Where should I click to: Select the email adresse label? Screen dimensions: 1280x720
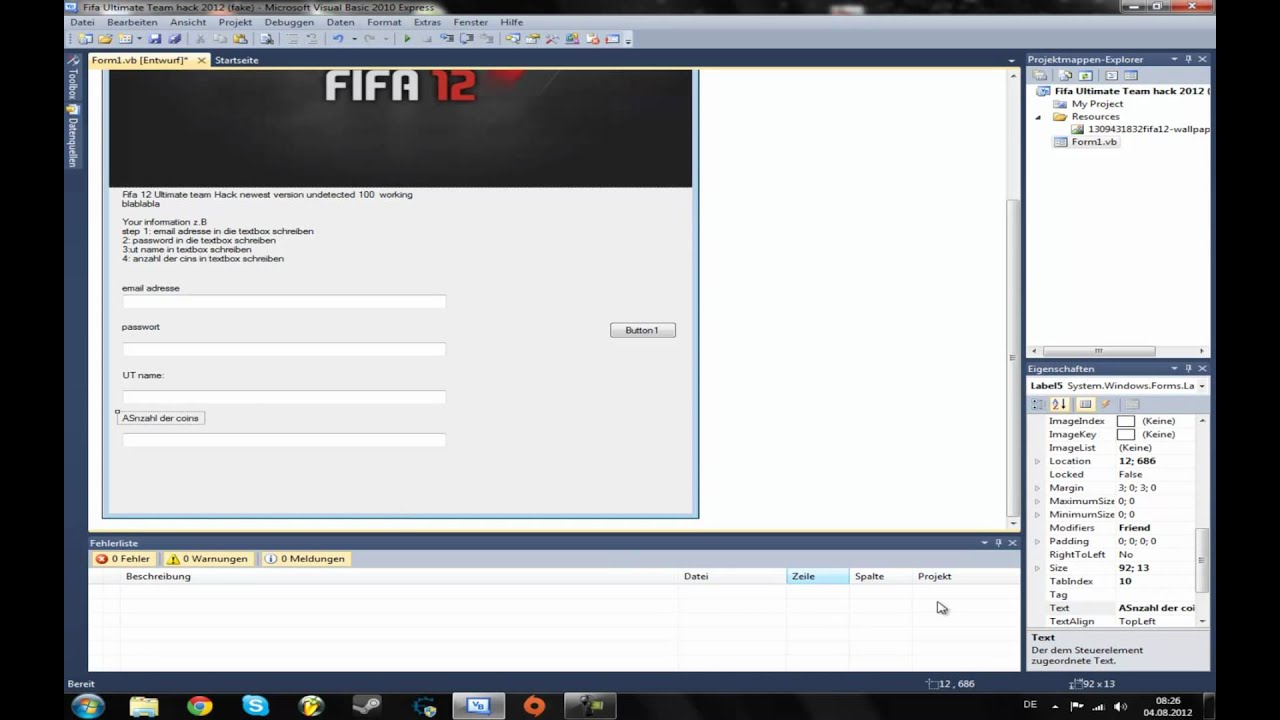pyautogui.click(x=151, y=288)
